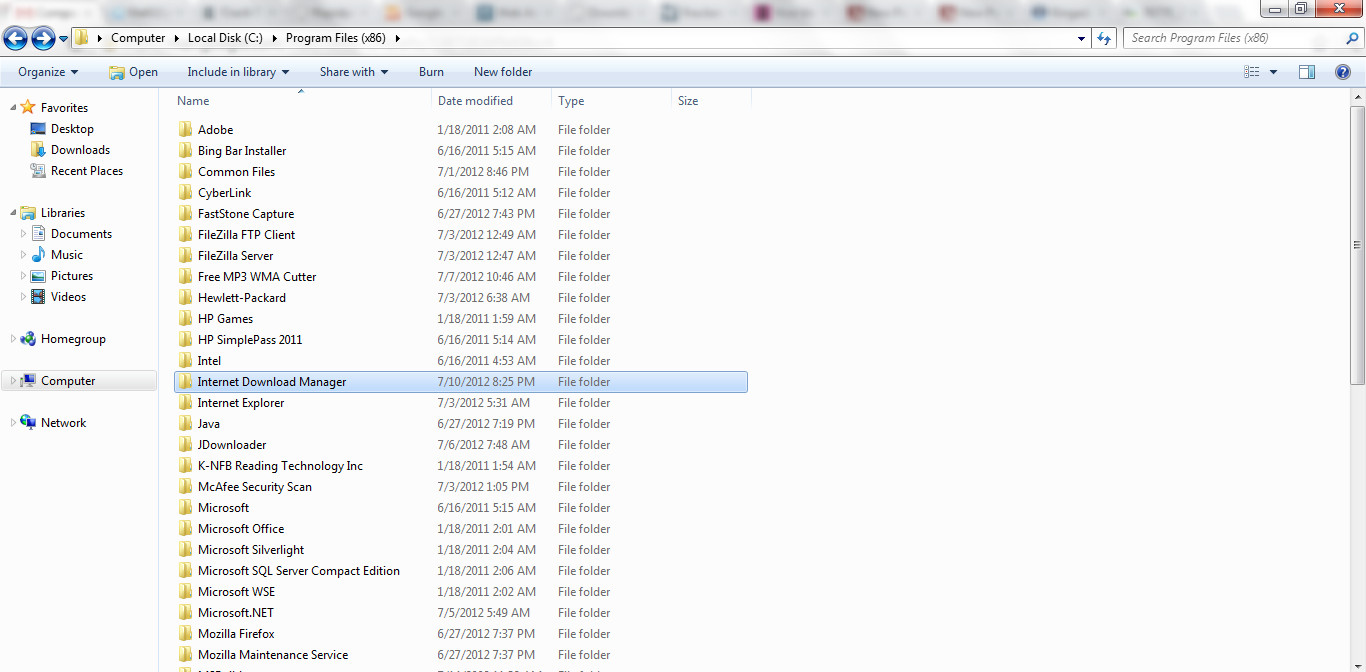Screen dimensions: 1366x672
Task: Expand the Pictures library arrow
Action: coord(24,276)
